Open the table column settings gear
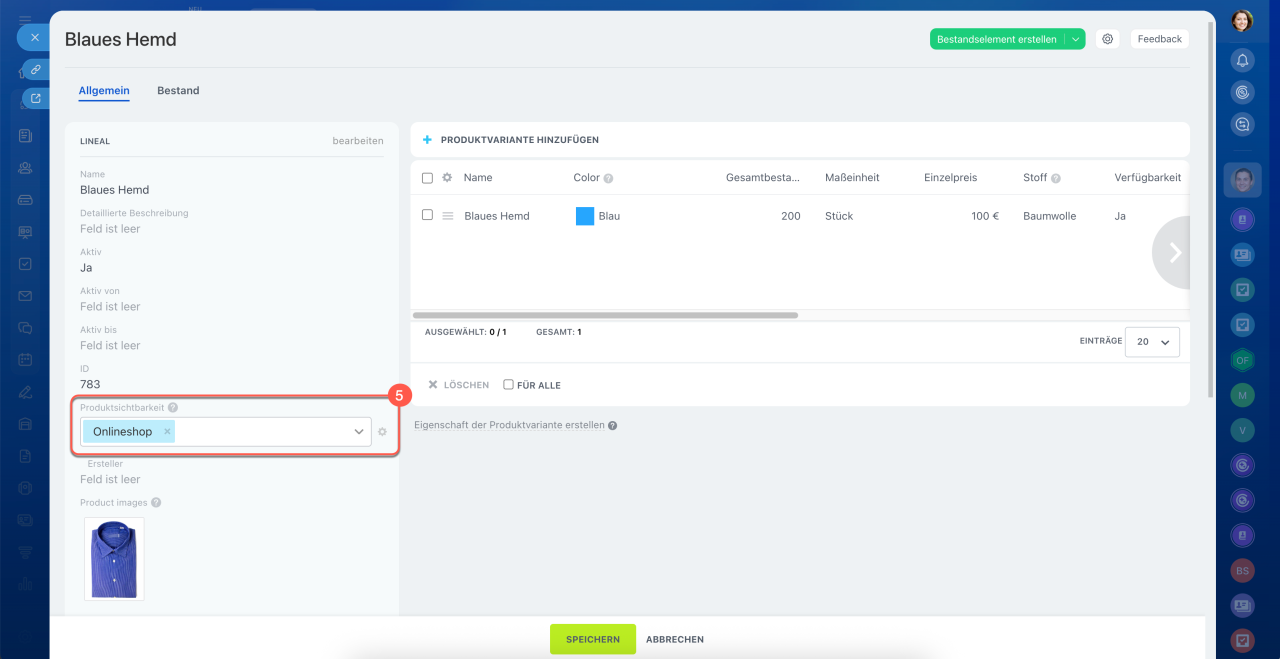This screenshot has width=1280, height=659. coord(447,178)
